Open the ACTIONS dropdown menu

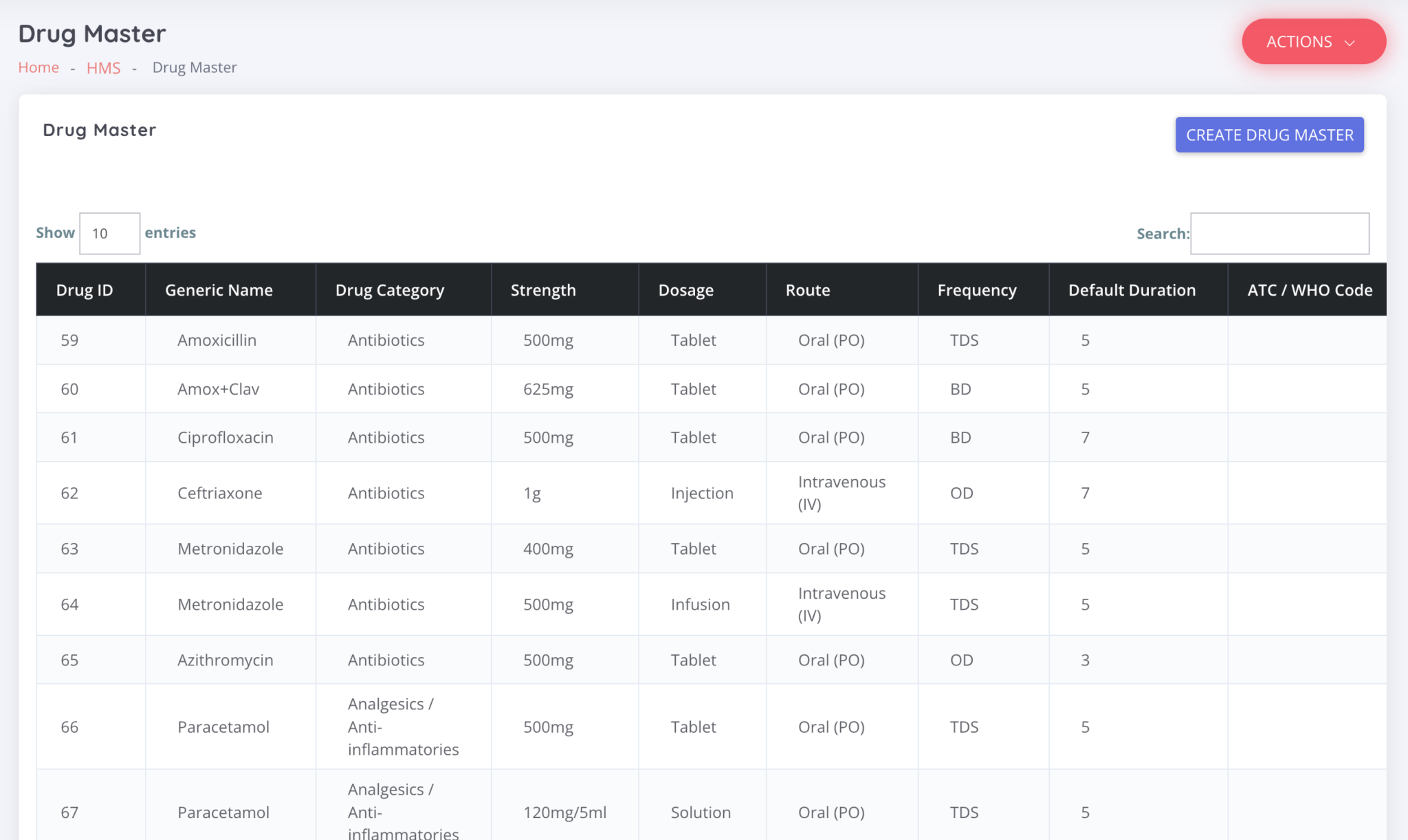pyautogui.click(x=1312, y=41)
